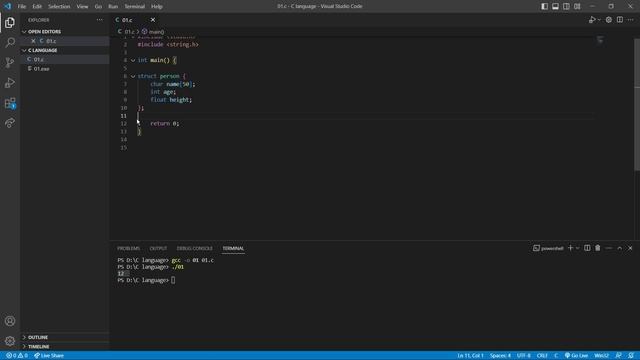Switch to the Output tab

point(158,248)
